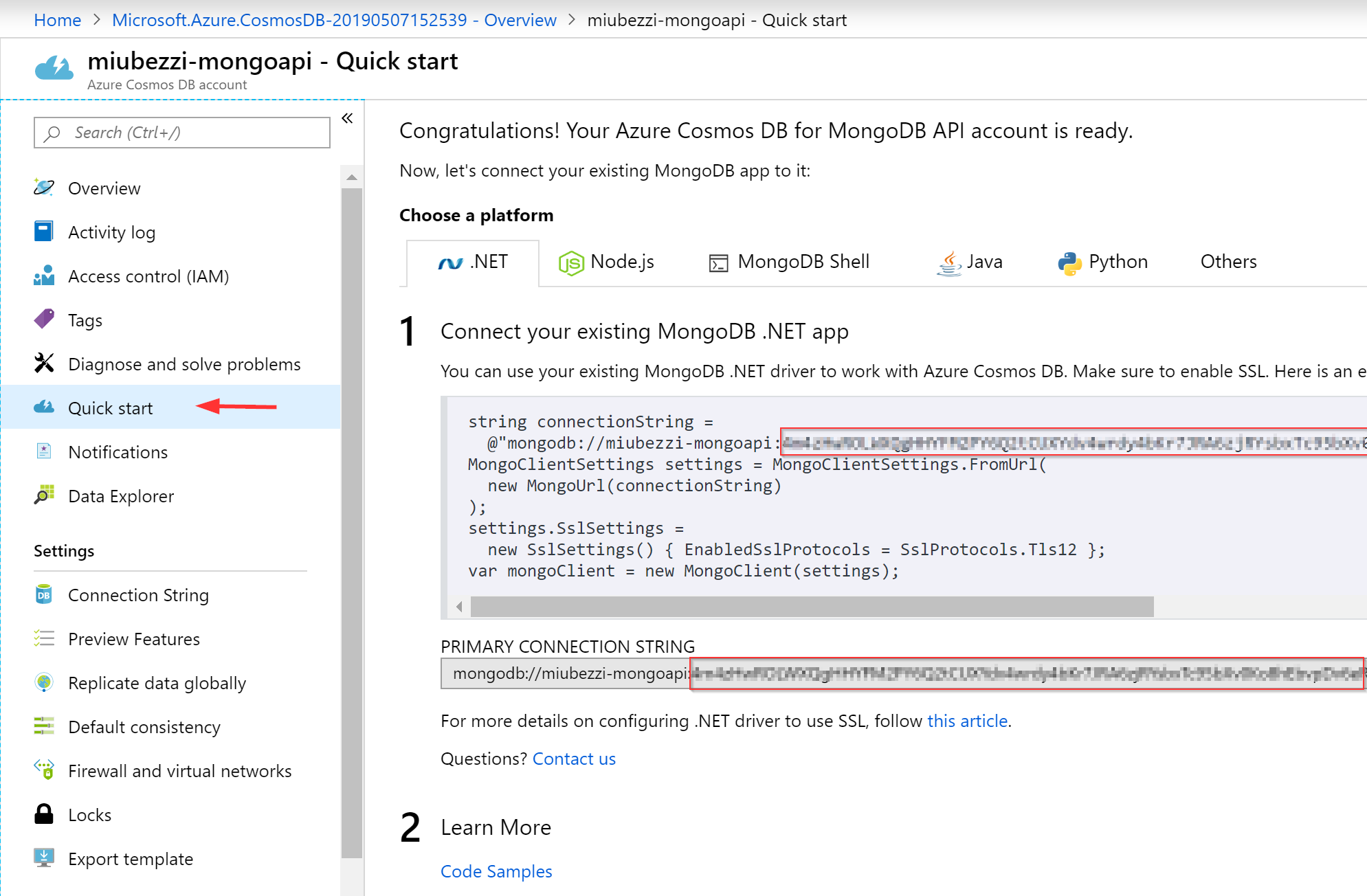Click the Activity log icon
The image size is (1367, 896).
coord(44,232)
